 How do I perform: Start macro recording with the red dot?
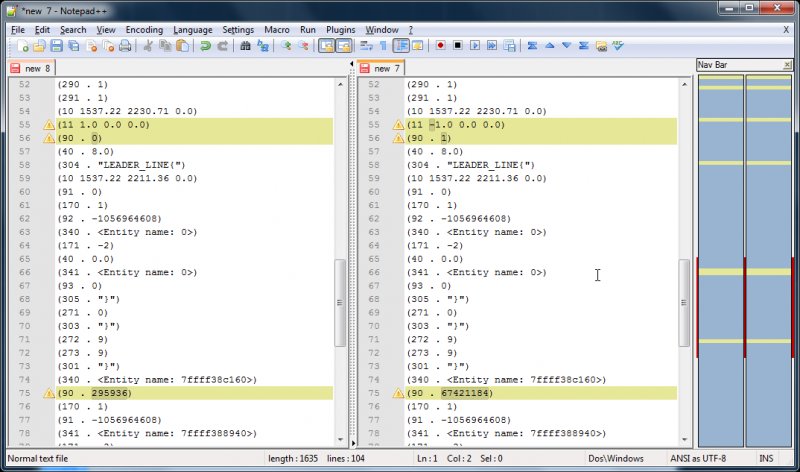click(x=440, y=46)
